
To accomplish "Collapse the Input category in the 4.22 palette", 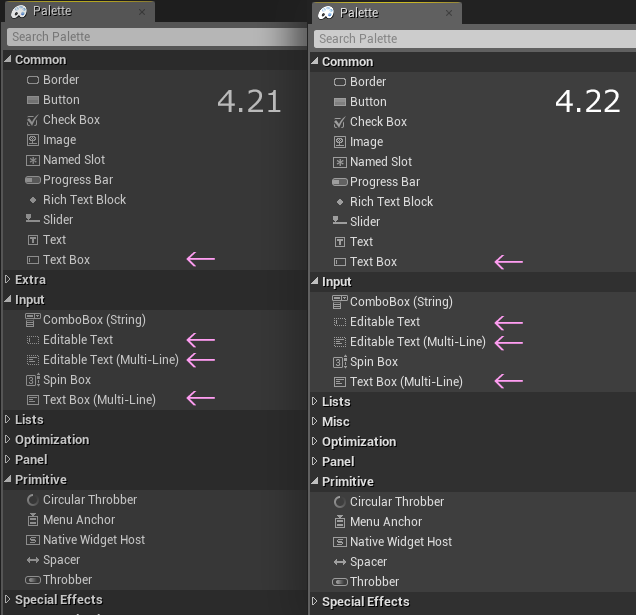I will [x=315, y=281].
